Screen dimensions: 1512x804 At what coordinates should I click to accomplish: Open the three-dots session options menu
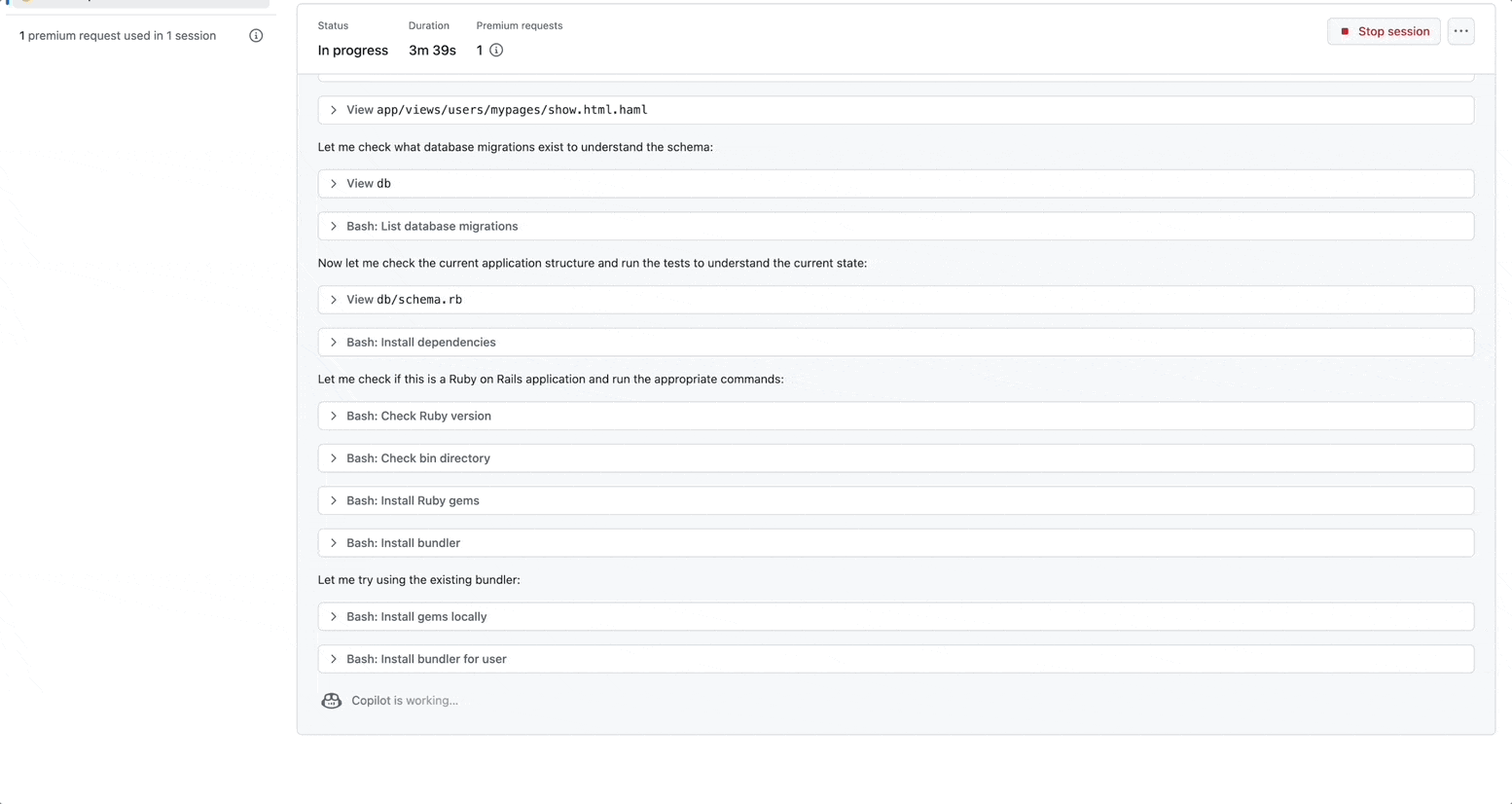click(1460, 31)
